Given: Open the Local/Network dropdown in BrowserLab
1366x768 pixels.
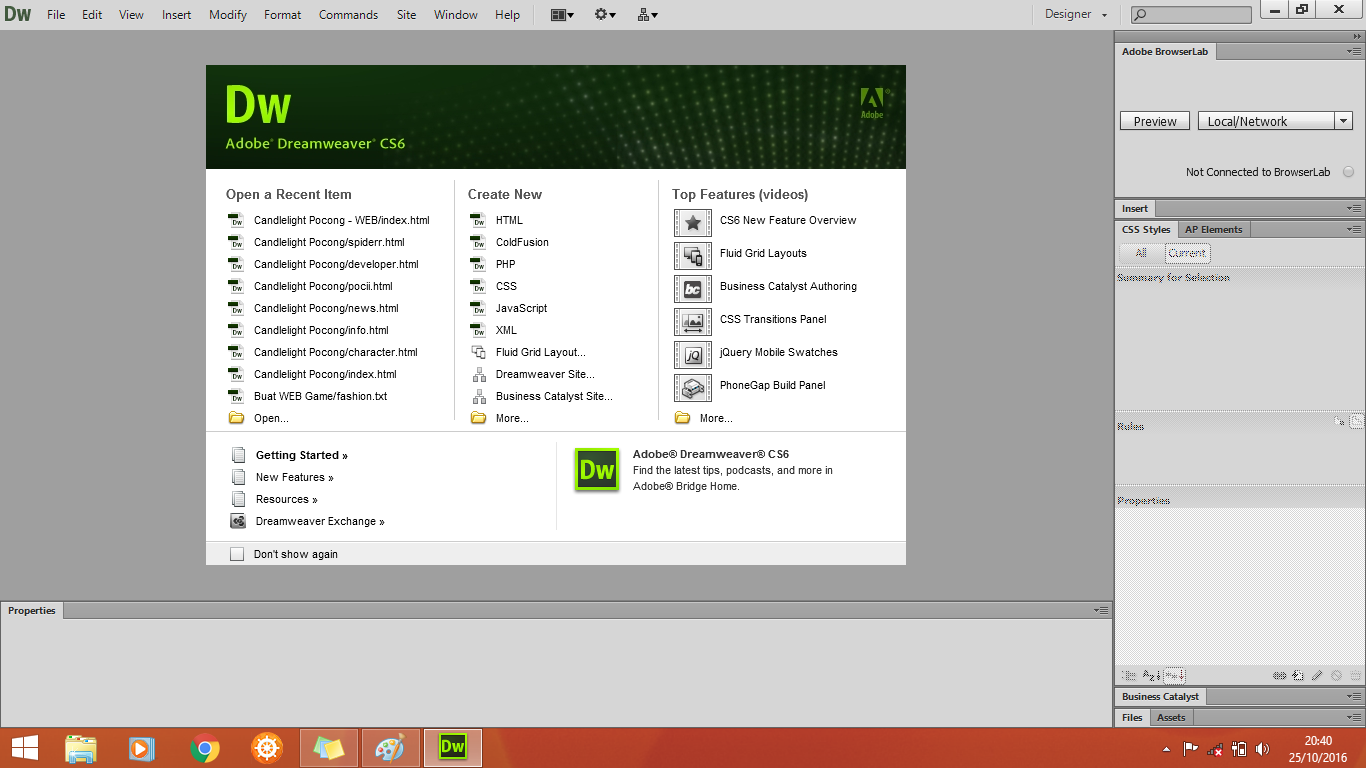Looking at the screenshot, I should (1275, 121).
